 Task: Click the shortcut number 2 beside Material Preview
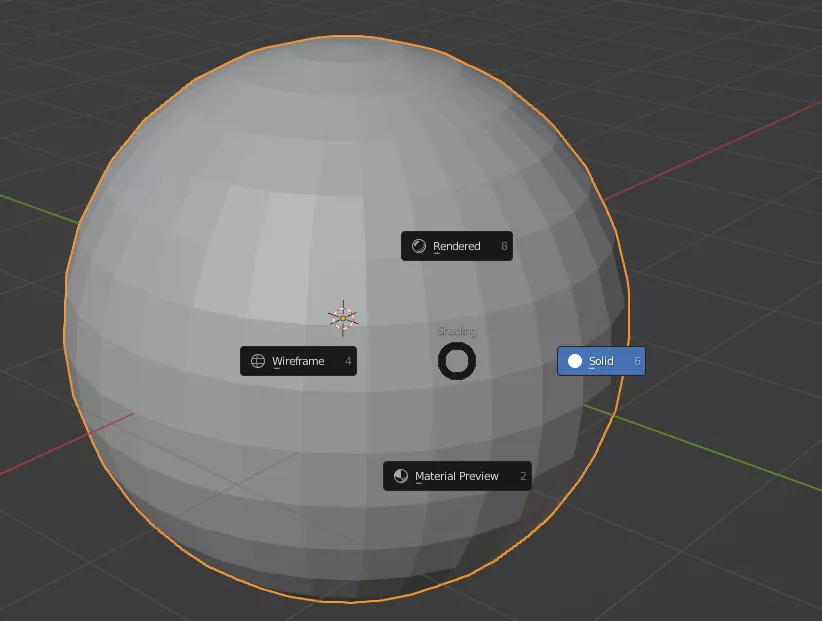(x=523, y=476)
